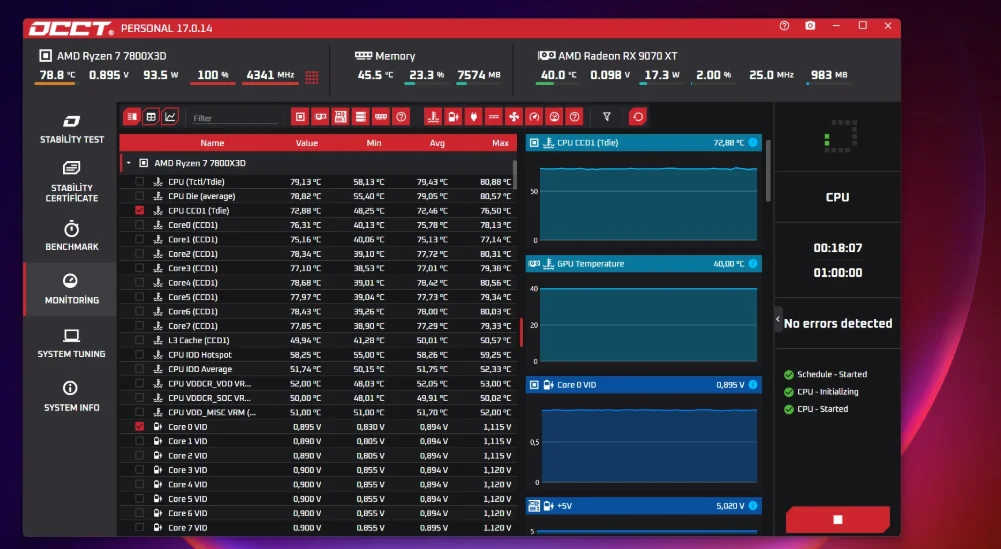
Task: Tick the Core 7 VID checkbox
Action: [139, 528]
